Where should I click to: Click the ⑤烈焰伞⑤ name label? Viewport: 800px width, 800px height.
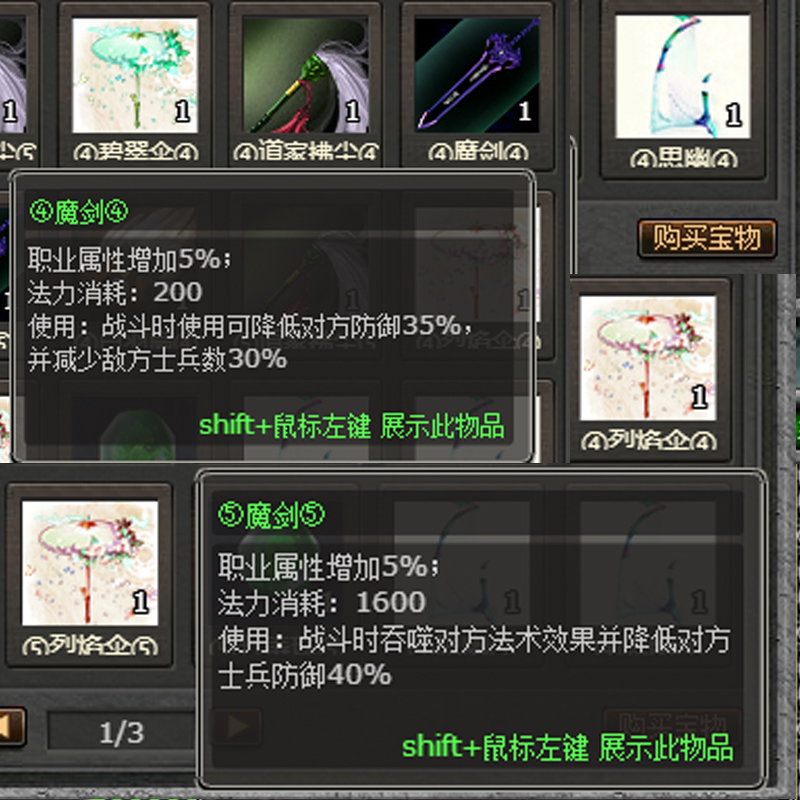click(90, 646)
